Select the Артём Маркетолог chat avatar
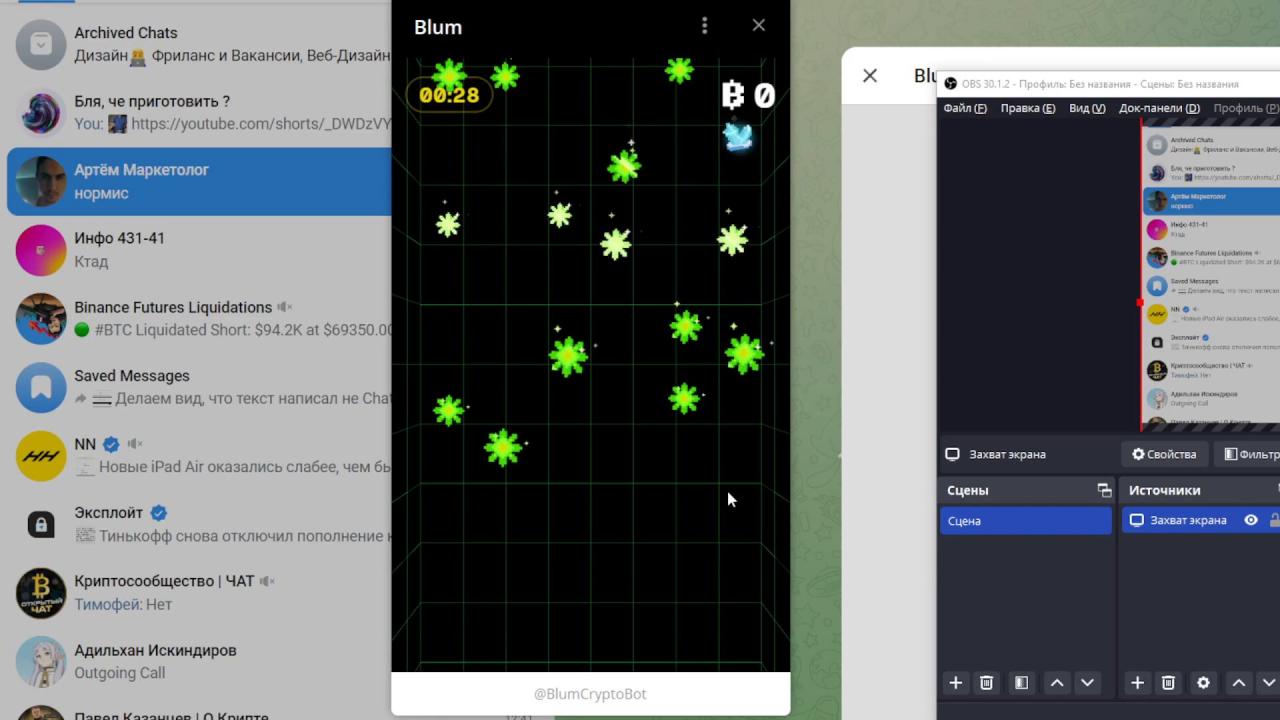This screenshot has width=1280, height=720. point(41,181)
